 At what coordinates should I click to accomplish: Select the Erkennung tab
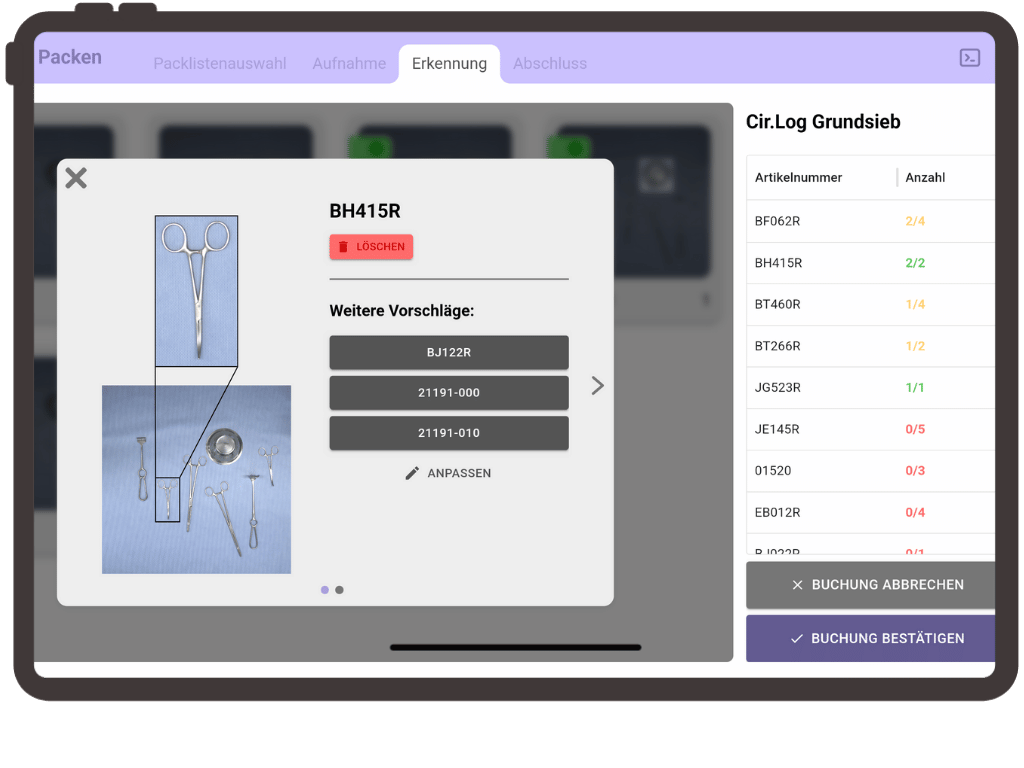point(449,63)
